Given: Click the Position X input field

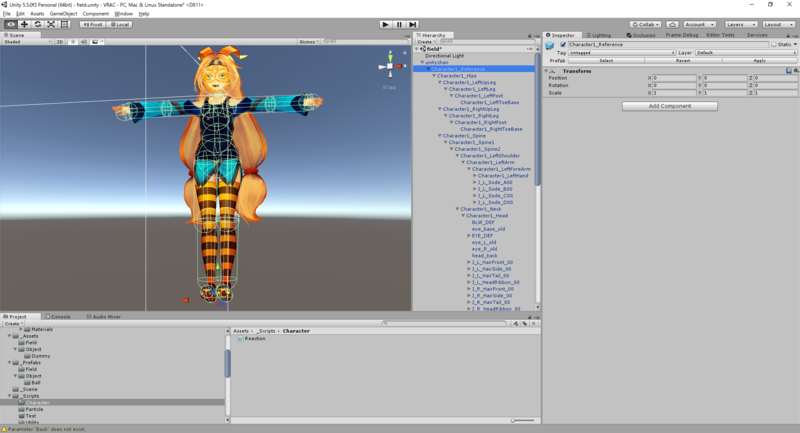Looking at the screenshot, I should pyautogui.click(x=674, y=78).
